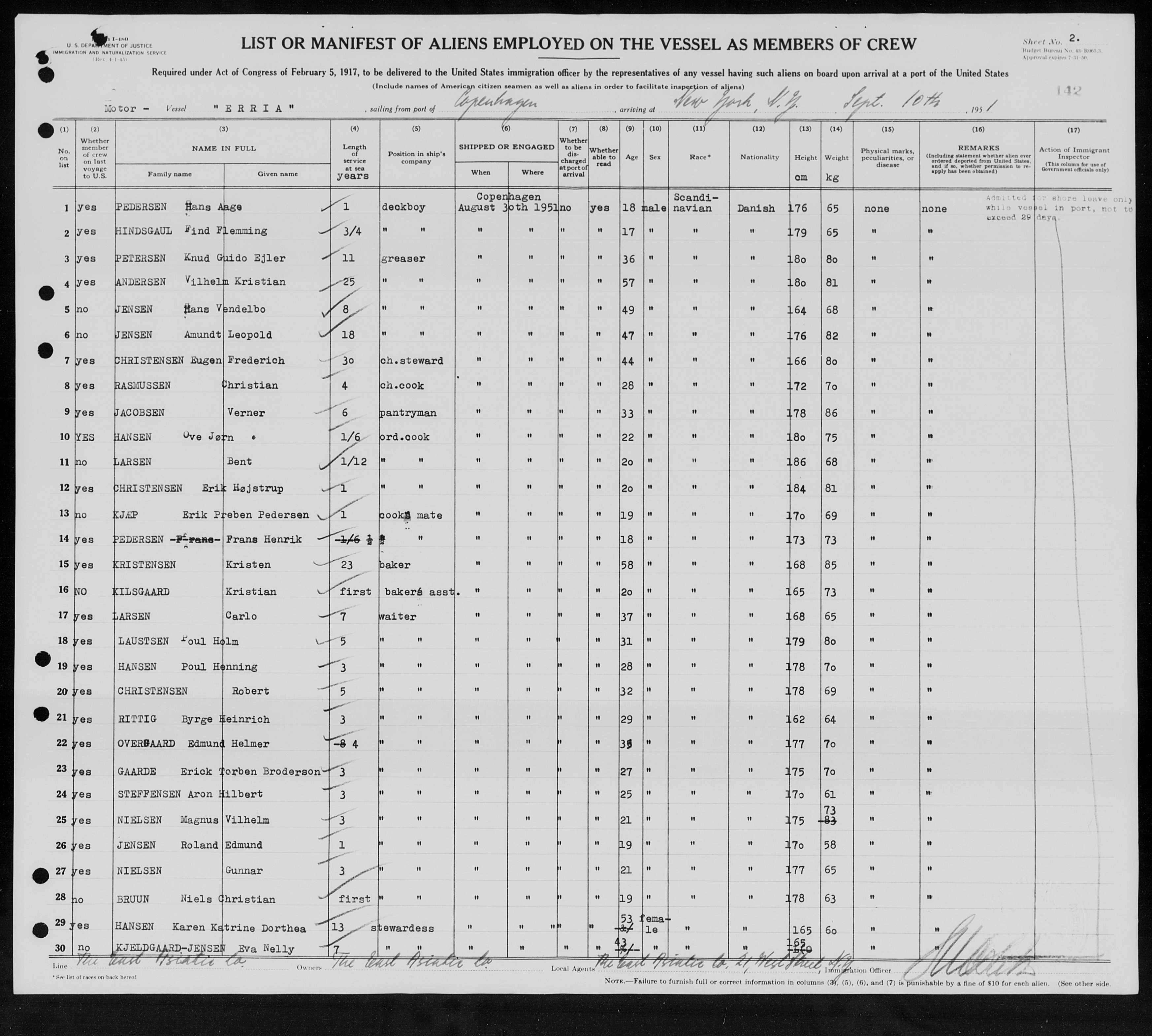Select 'Danish' nationality entry in row 1
This screenshot has height=1036, width=1152.
pyautogui.click(x=756, y=208)
